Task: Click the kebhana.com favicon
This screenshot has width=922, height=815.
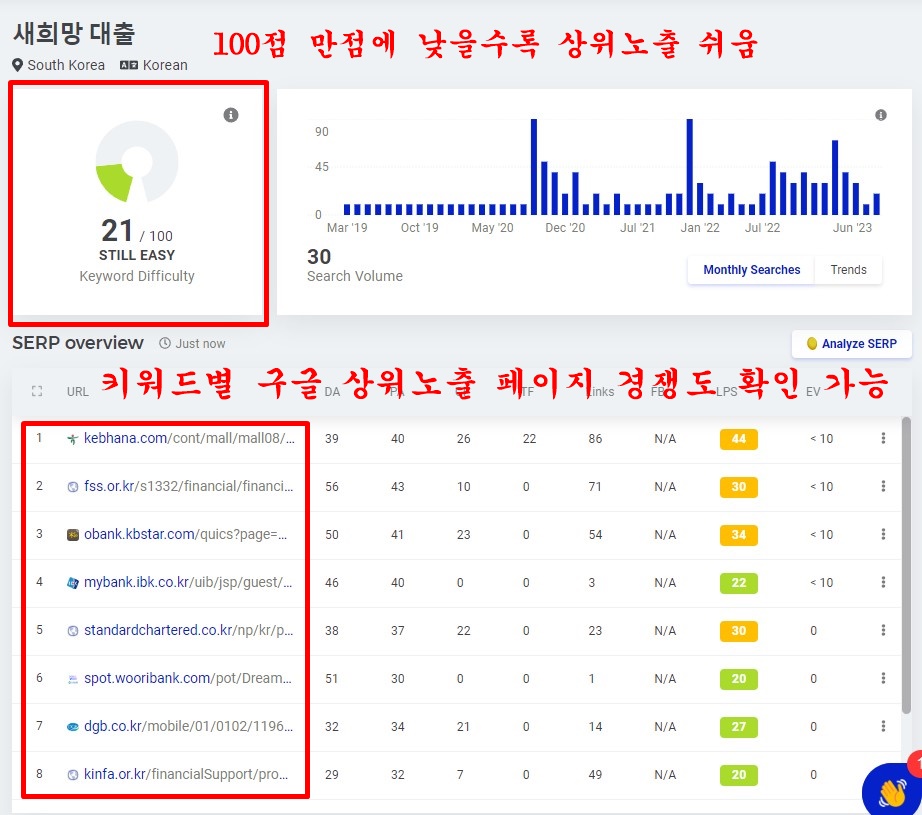Action: point(73,439)
